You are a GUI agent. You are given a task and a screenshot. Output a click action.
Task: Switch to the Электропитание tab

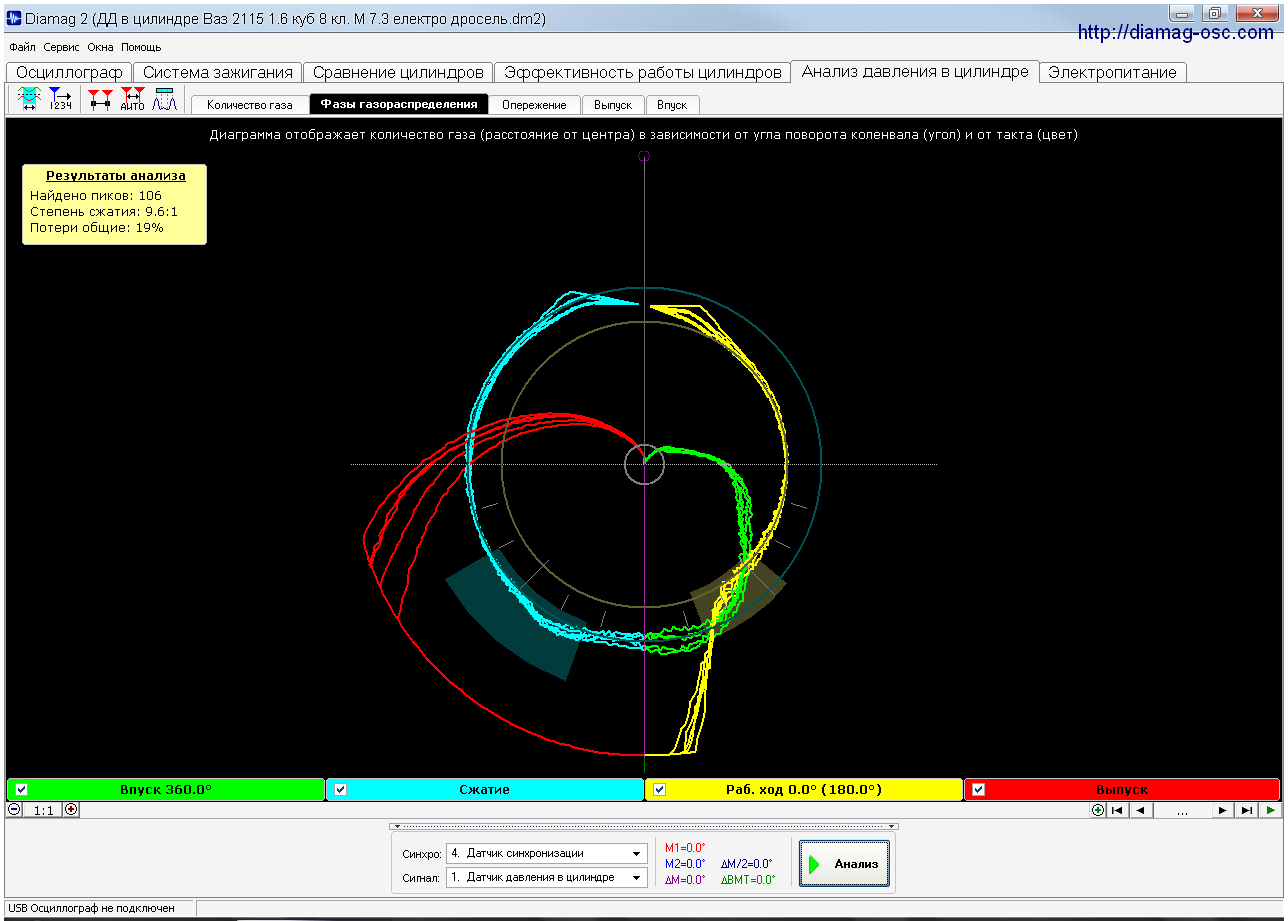pos(1114,72)
